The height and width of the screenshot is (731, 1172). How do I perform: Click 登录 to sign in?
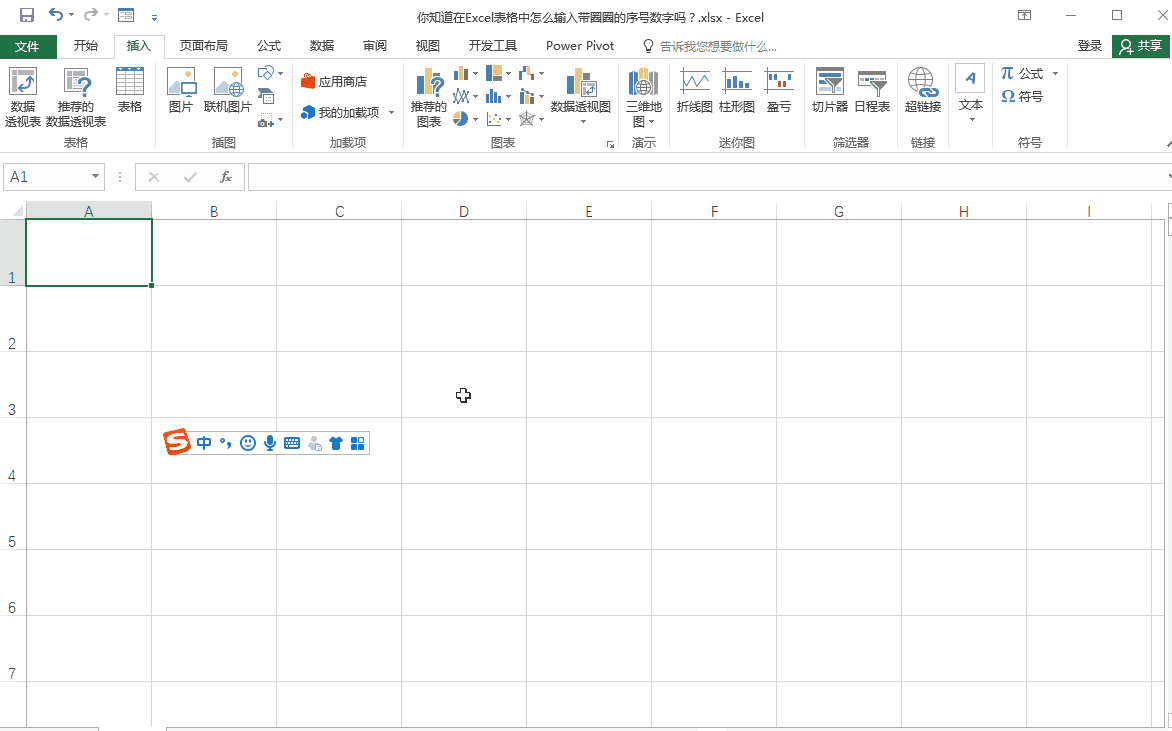[1090, 46]
